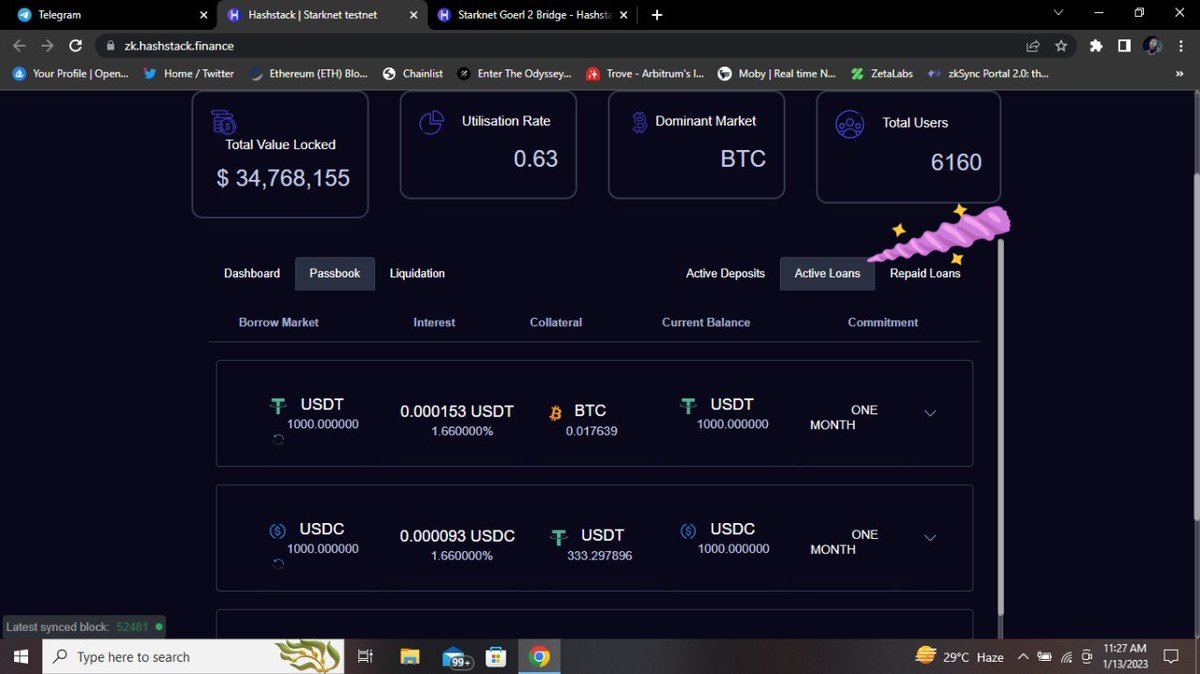
Task: Click USDC icon in second row Current Balance
Action: tap(688, 531)
